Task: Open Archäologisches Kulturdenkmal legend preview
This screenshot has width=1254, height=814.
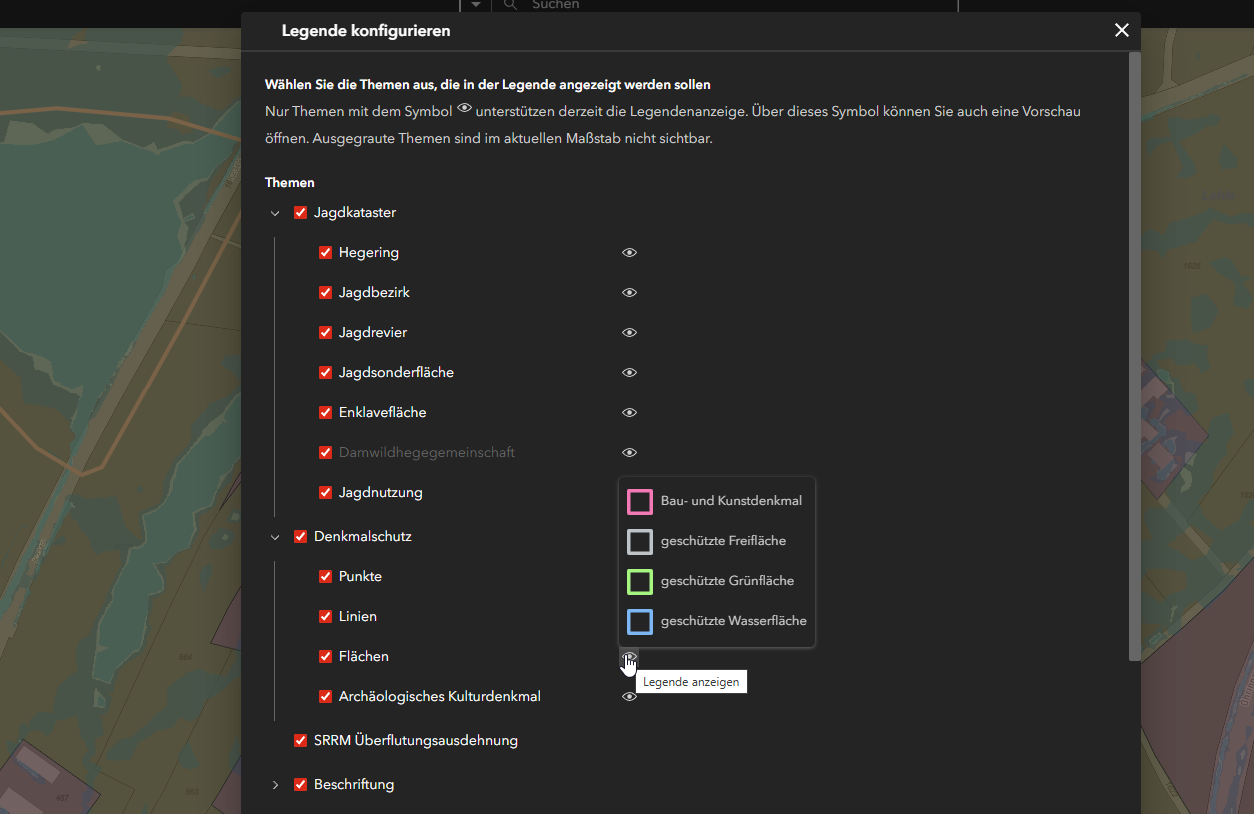Action: (x=629, y=697)
